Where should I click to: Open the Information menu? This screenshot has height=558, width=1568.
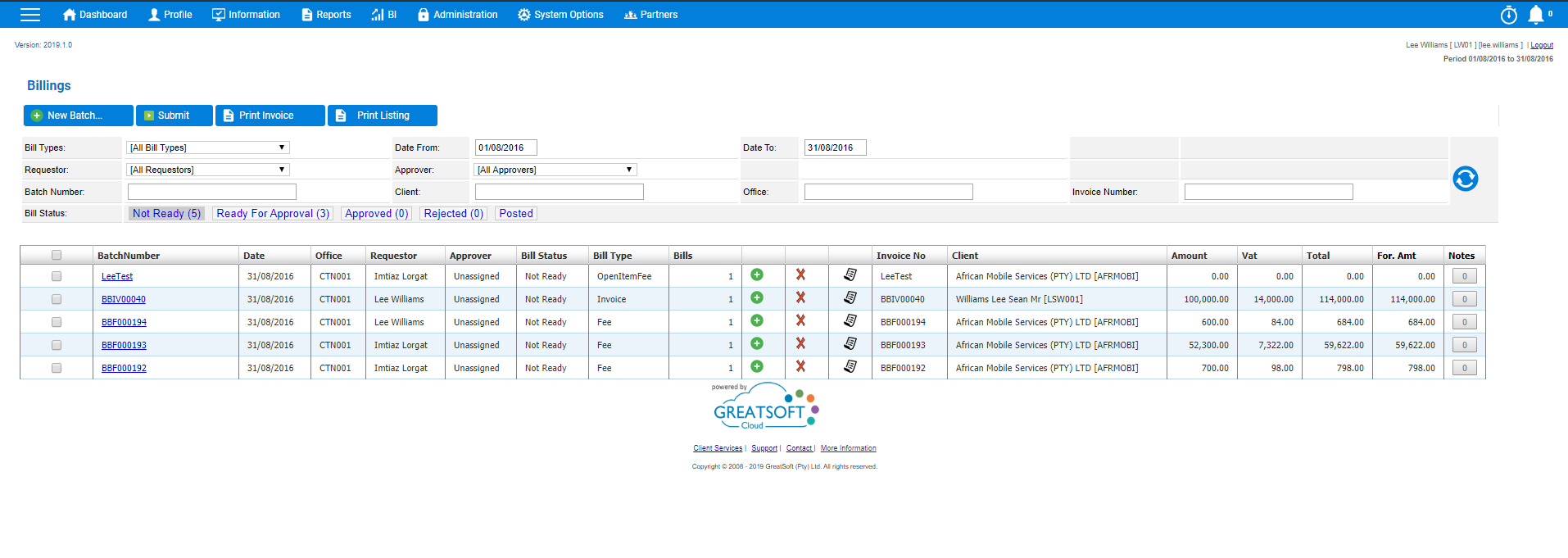[246, 15]
